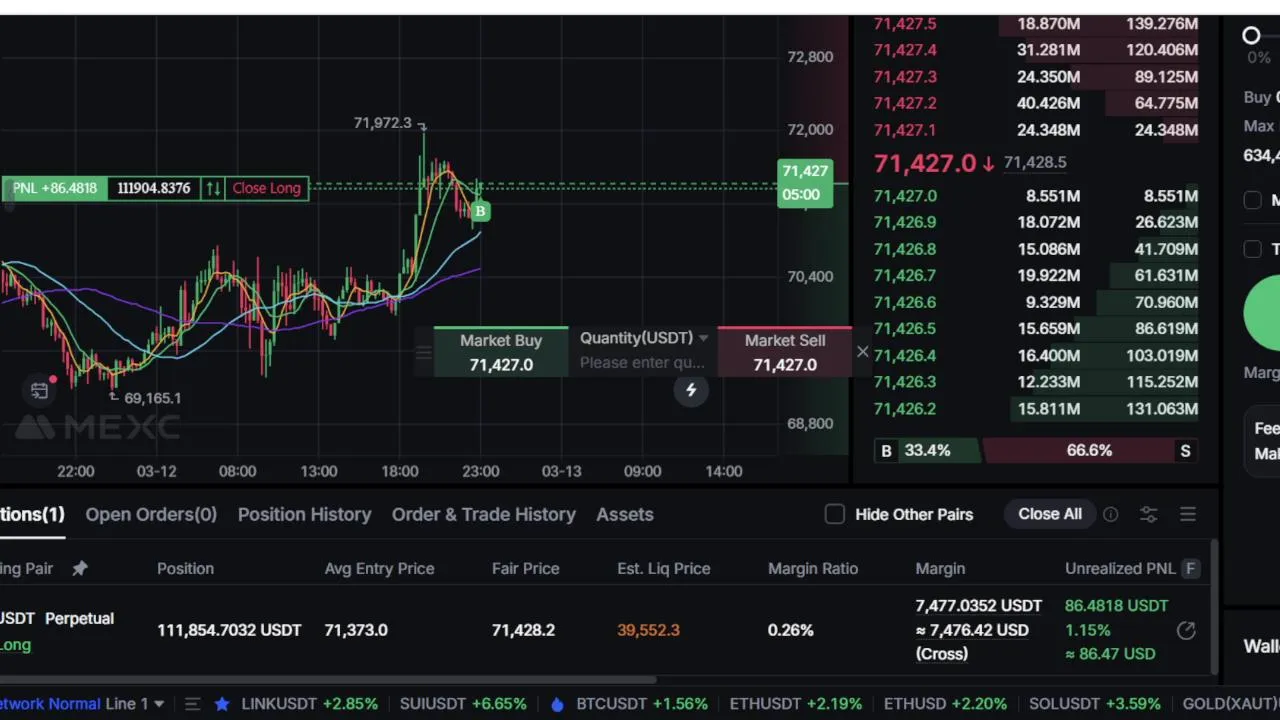Click BTCUSDT drop icon in ticker
This screenshot has height=720, width=1280.
(x=557, y=704)
